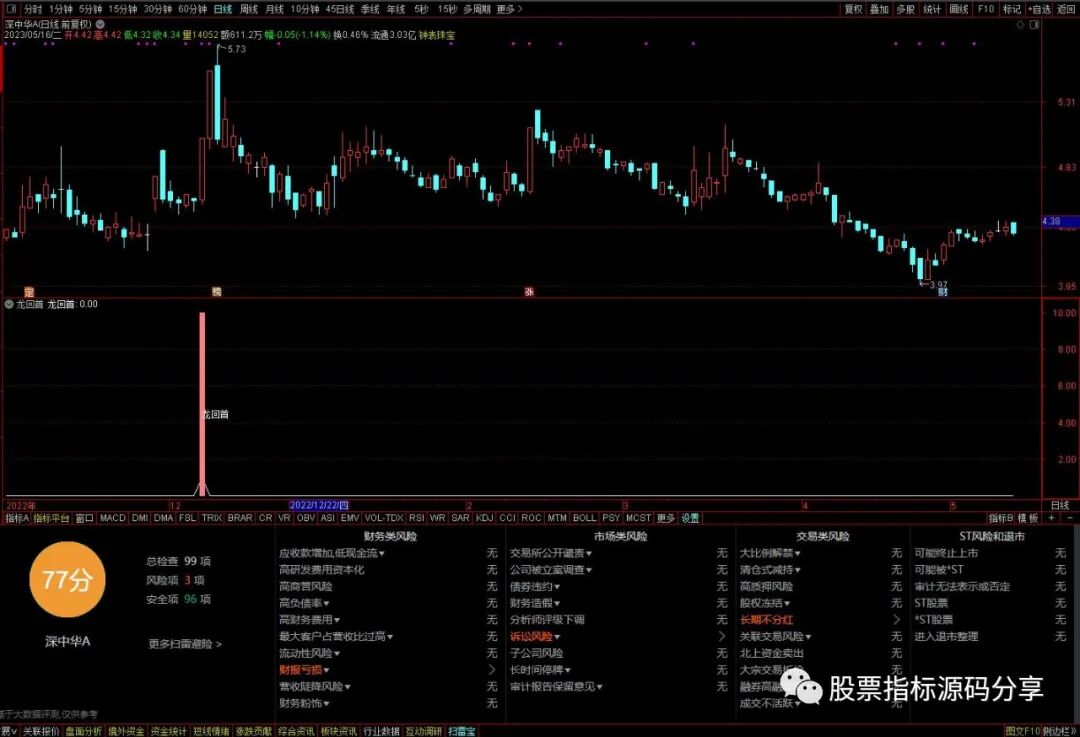Open the F10 company info

tap(986, 9)
